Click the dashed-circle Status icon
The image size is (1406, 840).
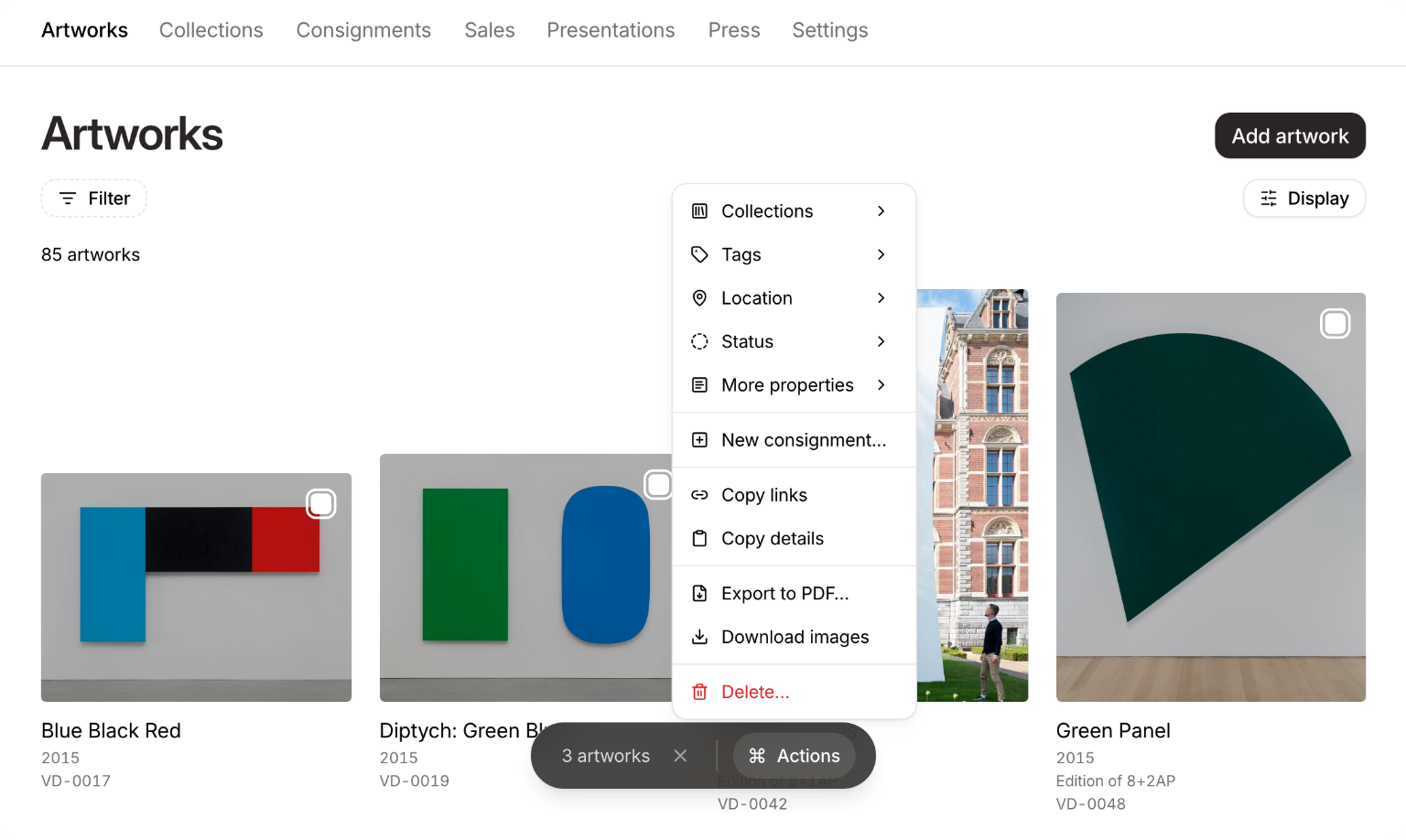click(699, 341)
